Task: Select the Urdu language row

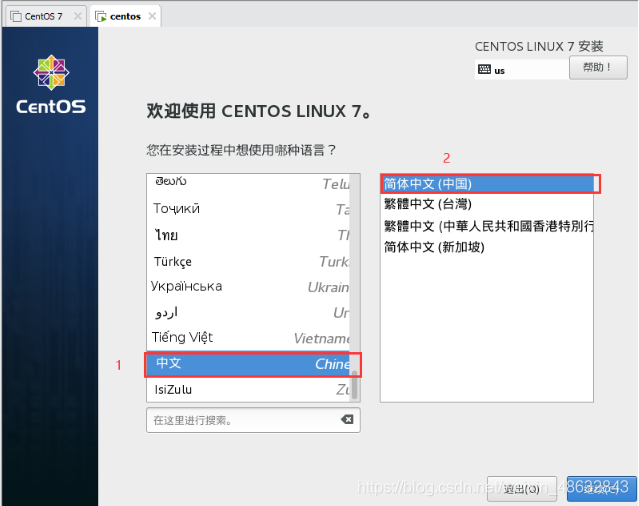Action: pos(248,312)
